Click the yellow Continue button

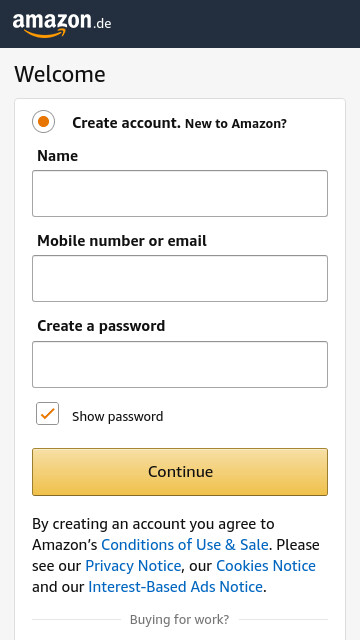180,472
